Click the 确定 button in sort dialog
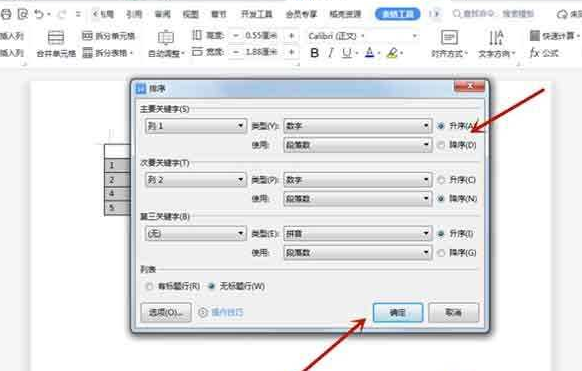Image resolution: width=582 pixels, height=371 pixels. (398, 312)
